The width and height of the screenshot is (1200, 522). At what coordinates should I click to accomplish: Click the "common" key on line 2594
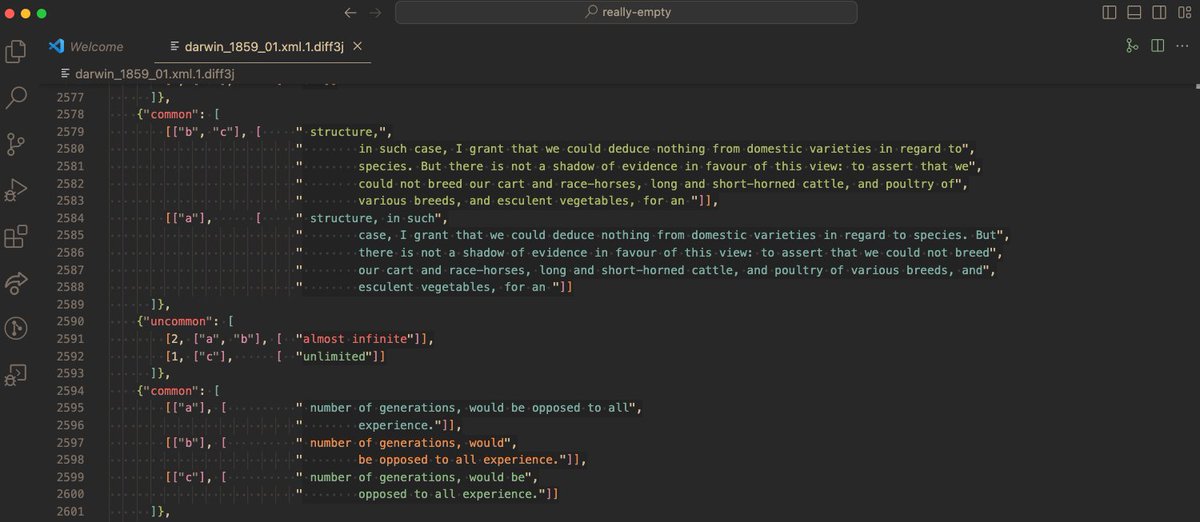(172, 391)
